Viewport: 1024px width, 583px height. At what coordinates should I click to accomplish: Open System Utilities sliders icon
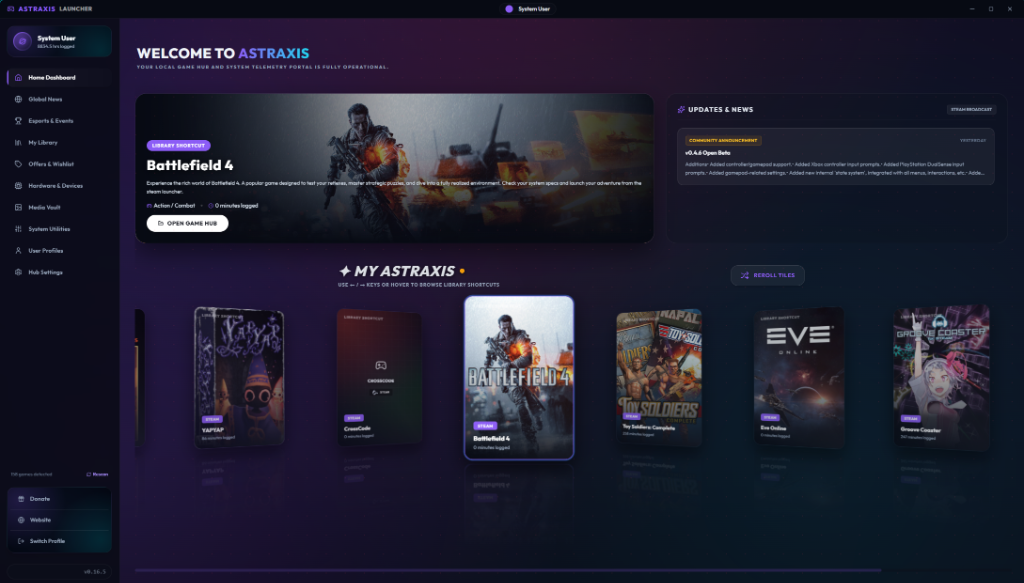(18, 228)
